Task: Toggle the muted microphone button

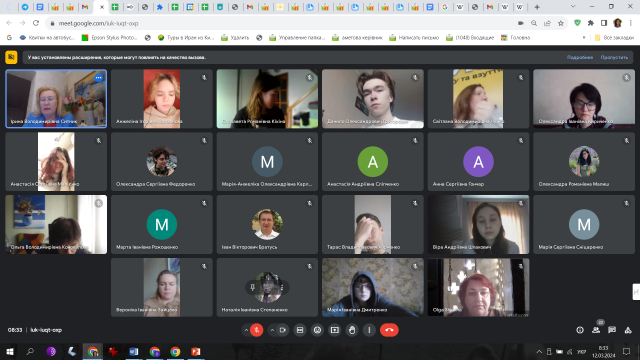Action: pyautogui.click(x=257, y=330)
